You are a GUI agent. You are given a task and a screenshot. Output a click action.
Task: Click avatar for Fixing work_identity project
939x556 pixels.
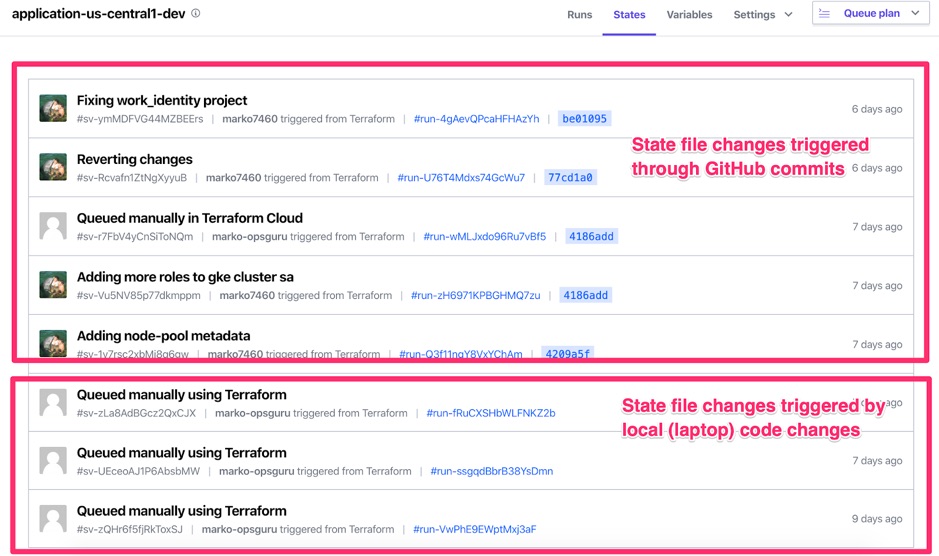(53, 109)
